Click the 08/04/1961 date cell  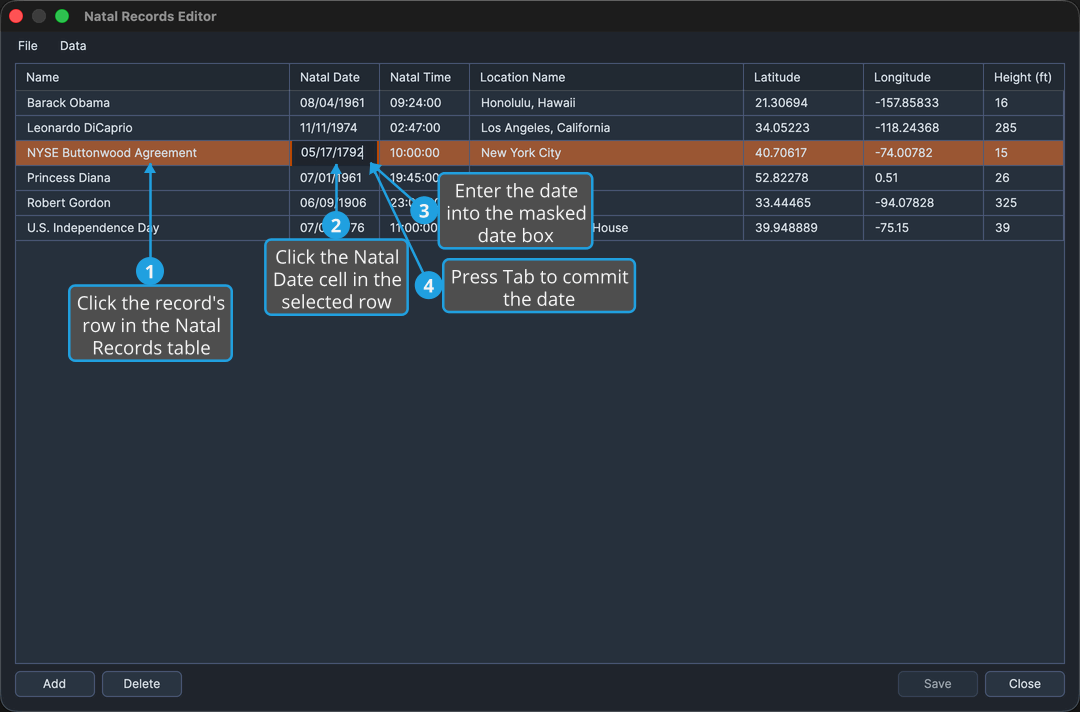coord(334,103)
